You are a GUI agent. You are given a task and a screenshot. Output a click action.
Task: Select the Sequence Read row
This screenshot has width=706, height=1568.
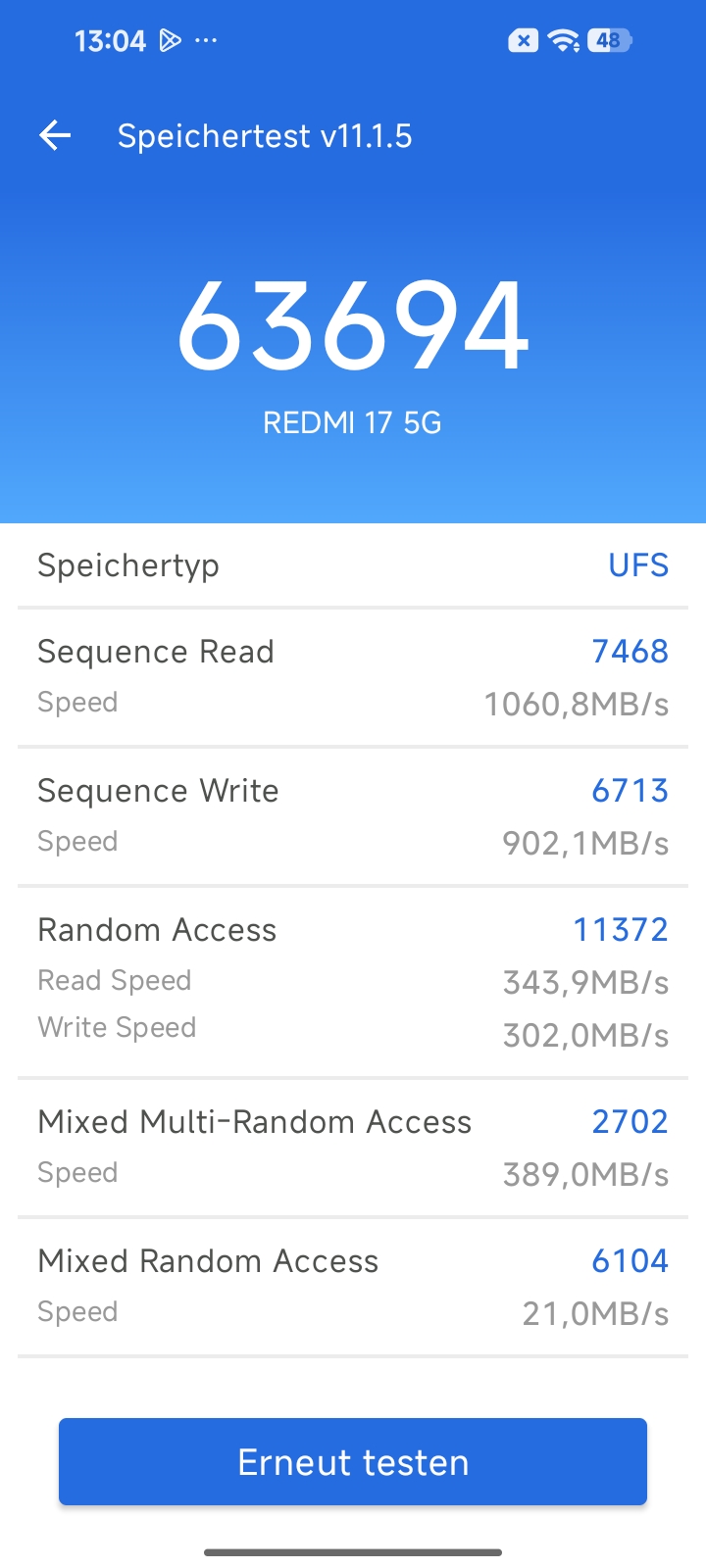point(353,677)
